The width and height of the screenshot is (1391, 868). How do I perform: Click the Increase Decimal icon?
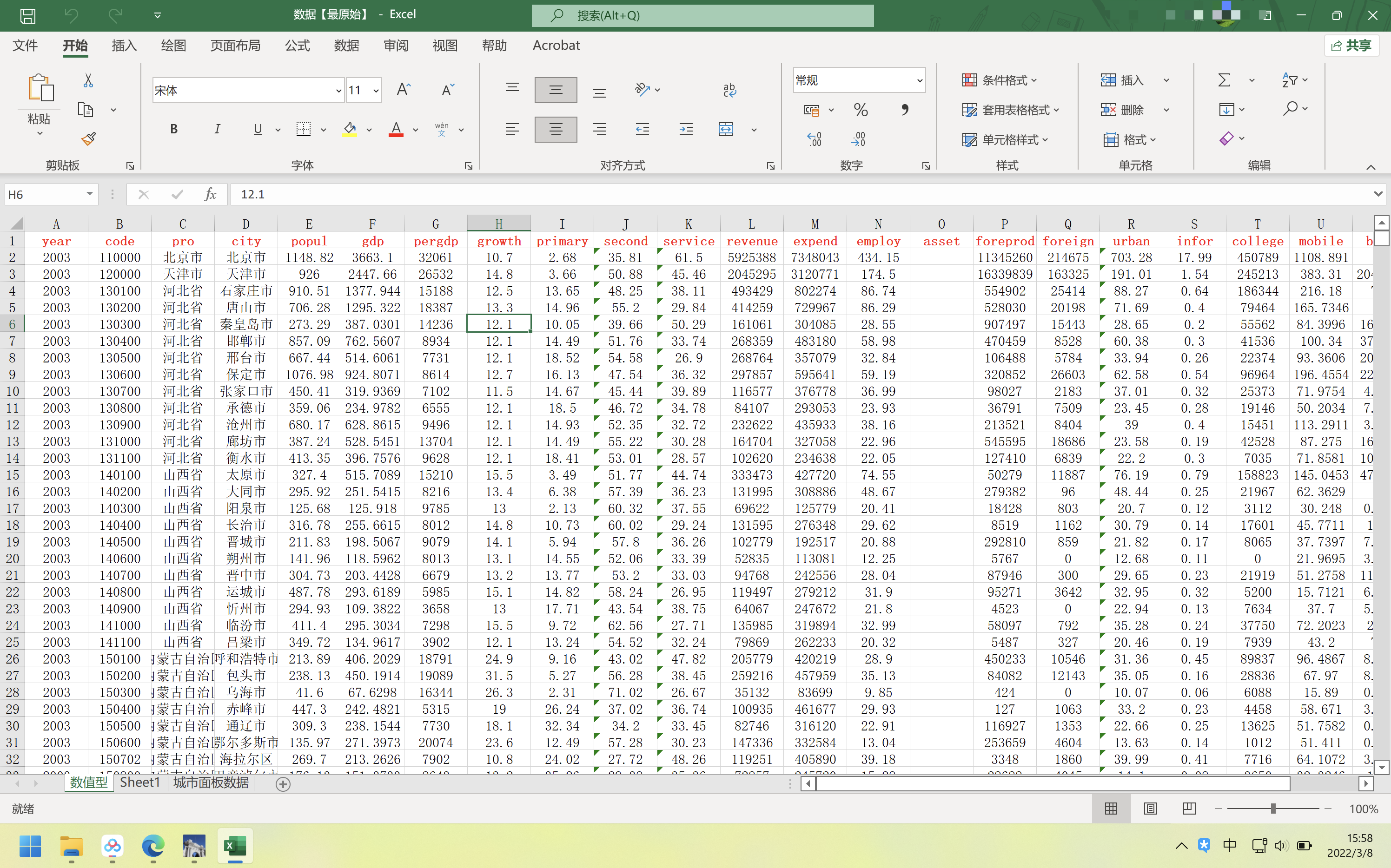814,139
